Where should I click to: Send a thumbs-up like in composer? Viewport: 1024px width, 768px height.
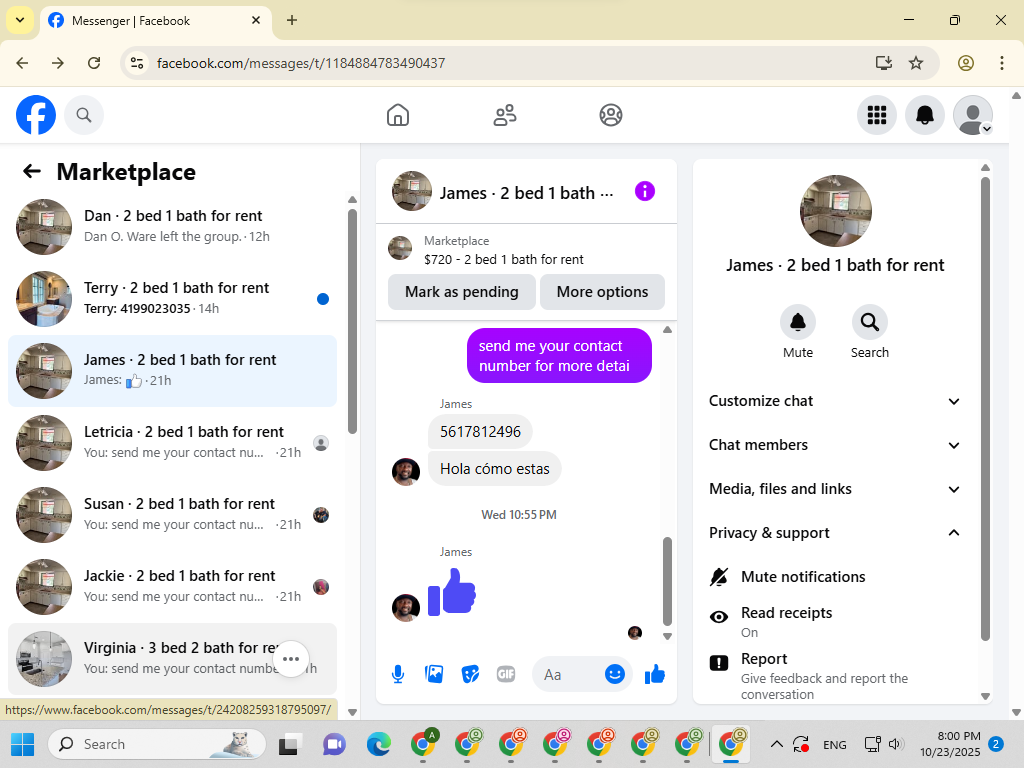pyautogui.click(x=654, y=674)
